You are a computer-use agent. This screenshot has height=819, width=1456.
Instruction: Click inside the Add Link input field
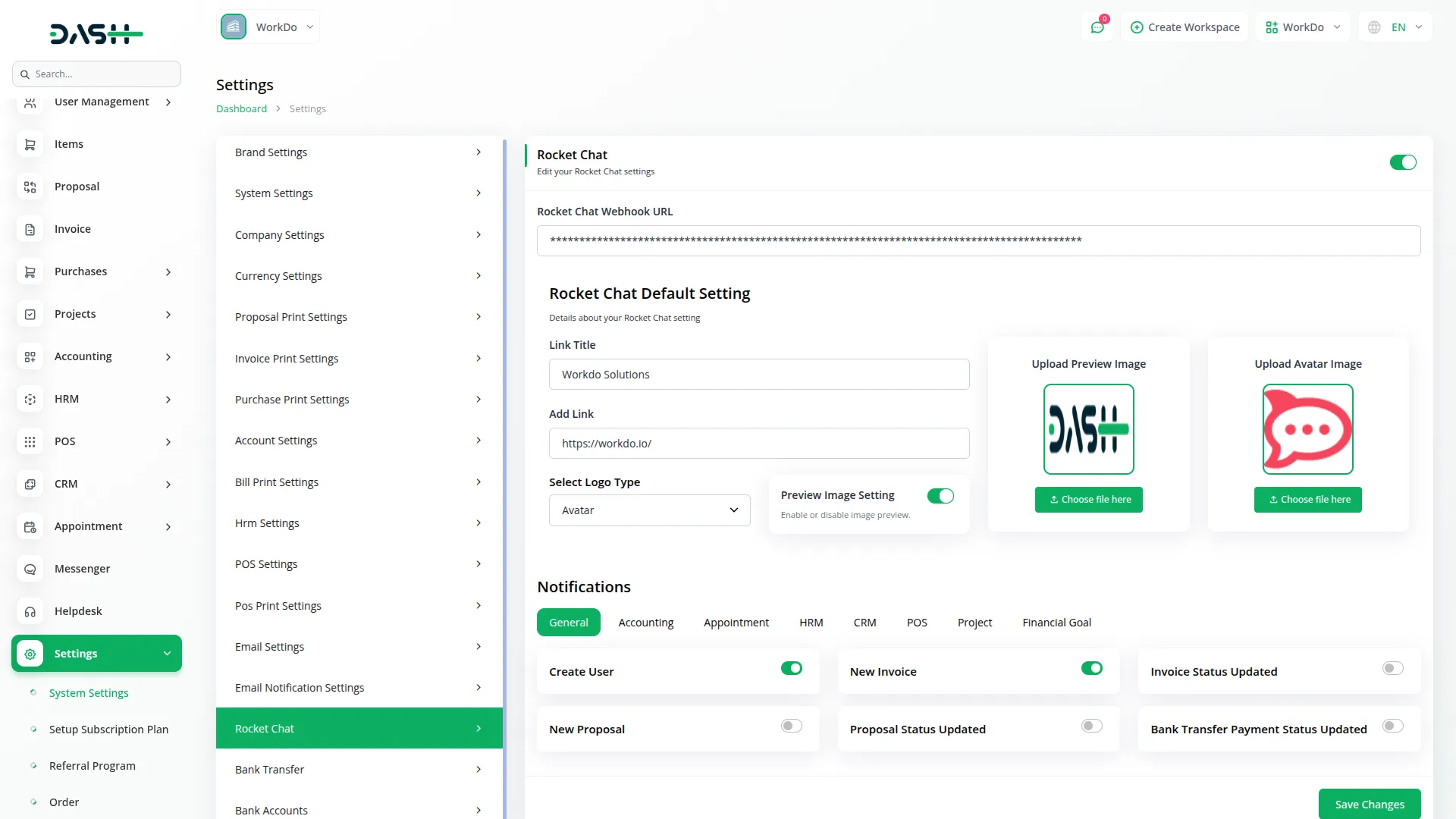(759, 443)
